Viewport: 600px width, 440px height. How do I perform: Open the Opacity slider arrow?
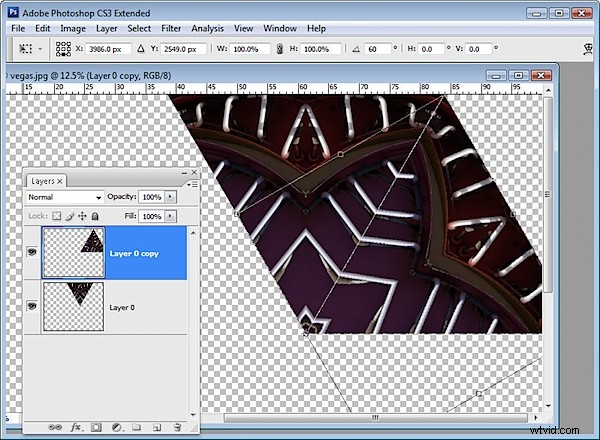[170, 197]
